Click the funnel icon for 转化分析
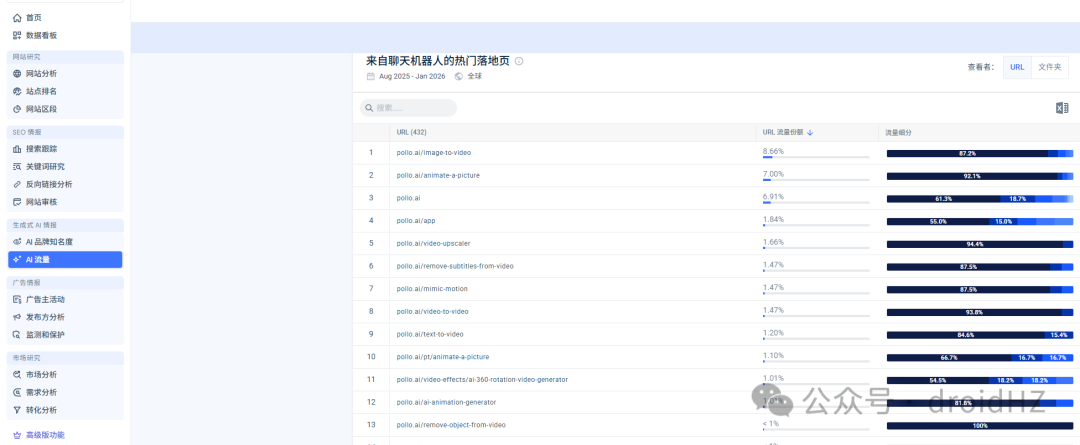Image resolution: width=1080 pixels, height=445 pixels. click(x=17, y=410)
